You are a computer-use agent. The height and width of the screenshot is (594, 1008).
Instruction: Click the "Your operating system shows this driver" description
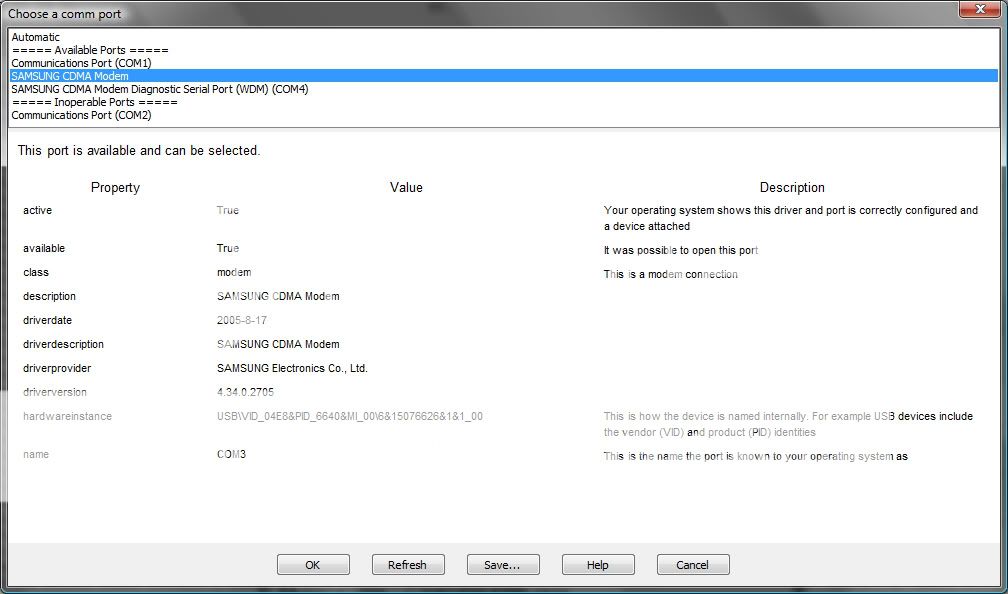pyautogui.click(x=791, y=218)
